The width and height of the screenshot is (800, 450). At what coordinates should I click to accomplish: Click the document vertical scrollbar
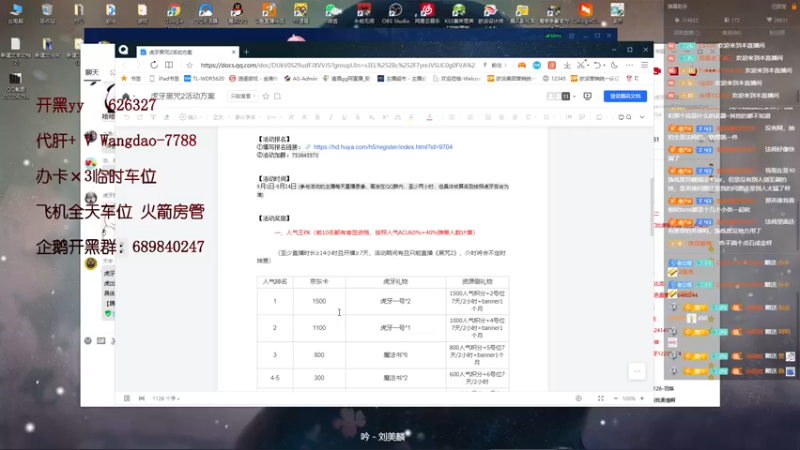pos(651,207)
